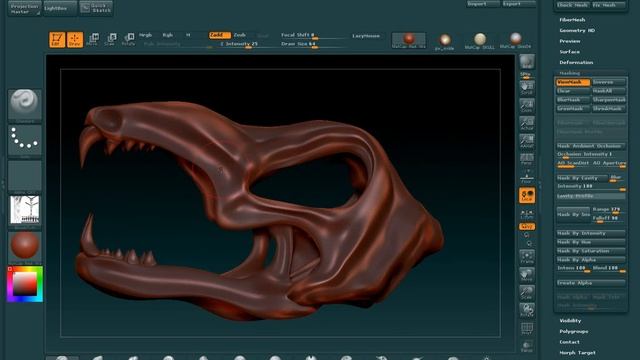Click the BPR render icon on right shelf
This screenshot has height=360, width=640.
(x=527, y=62)
